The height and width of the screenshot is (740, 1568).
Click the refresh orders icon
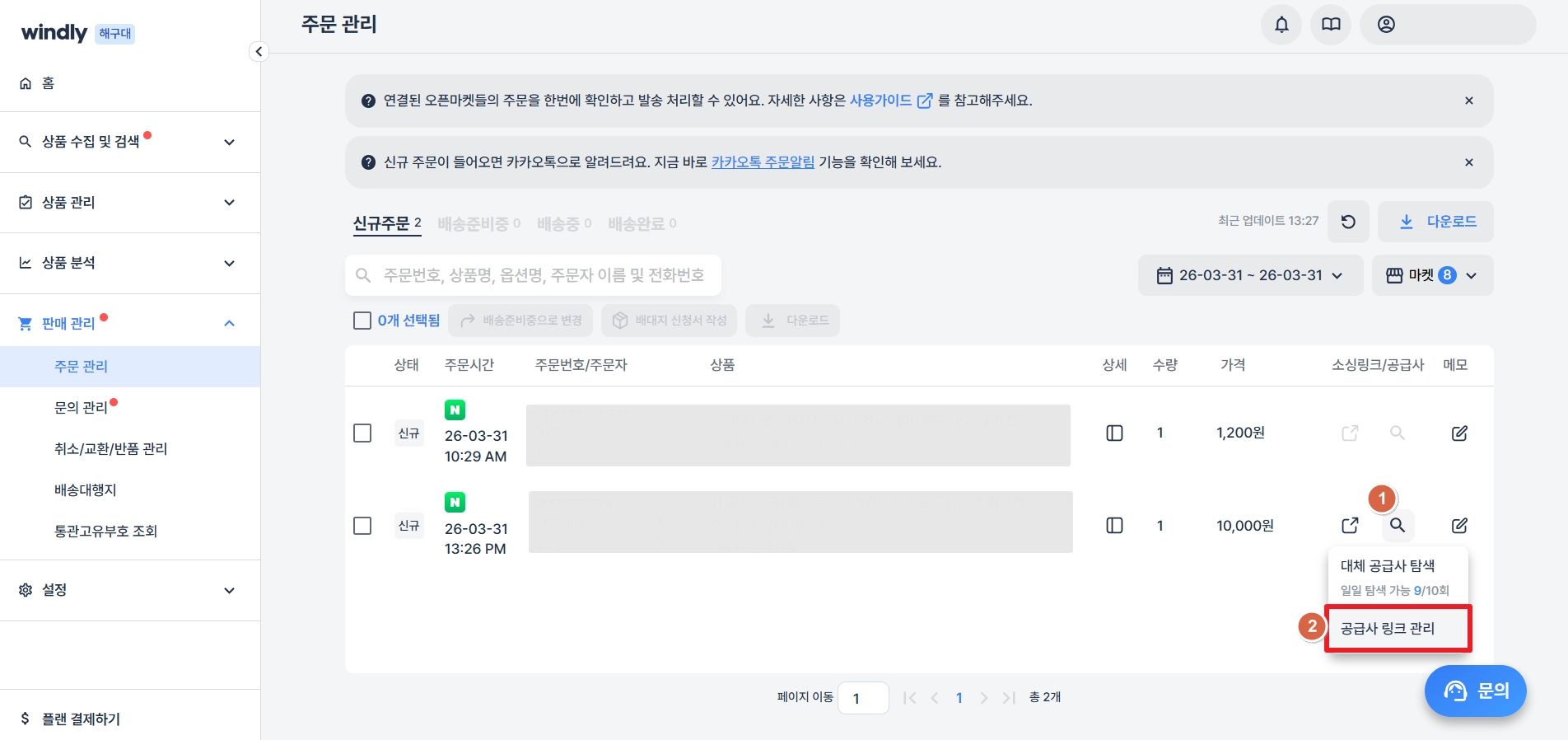pyautogui.click(x=1348, y=222)
